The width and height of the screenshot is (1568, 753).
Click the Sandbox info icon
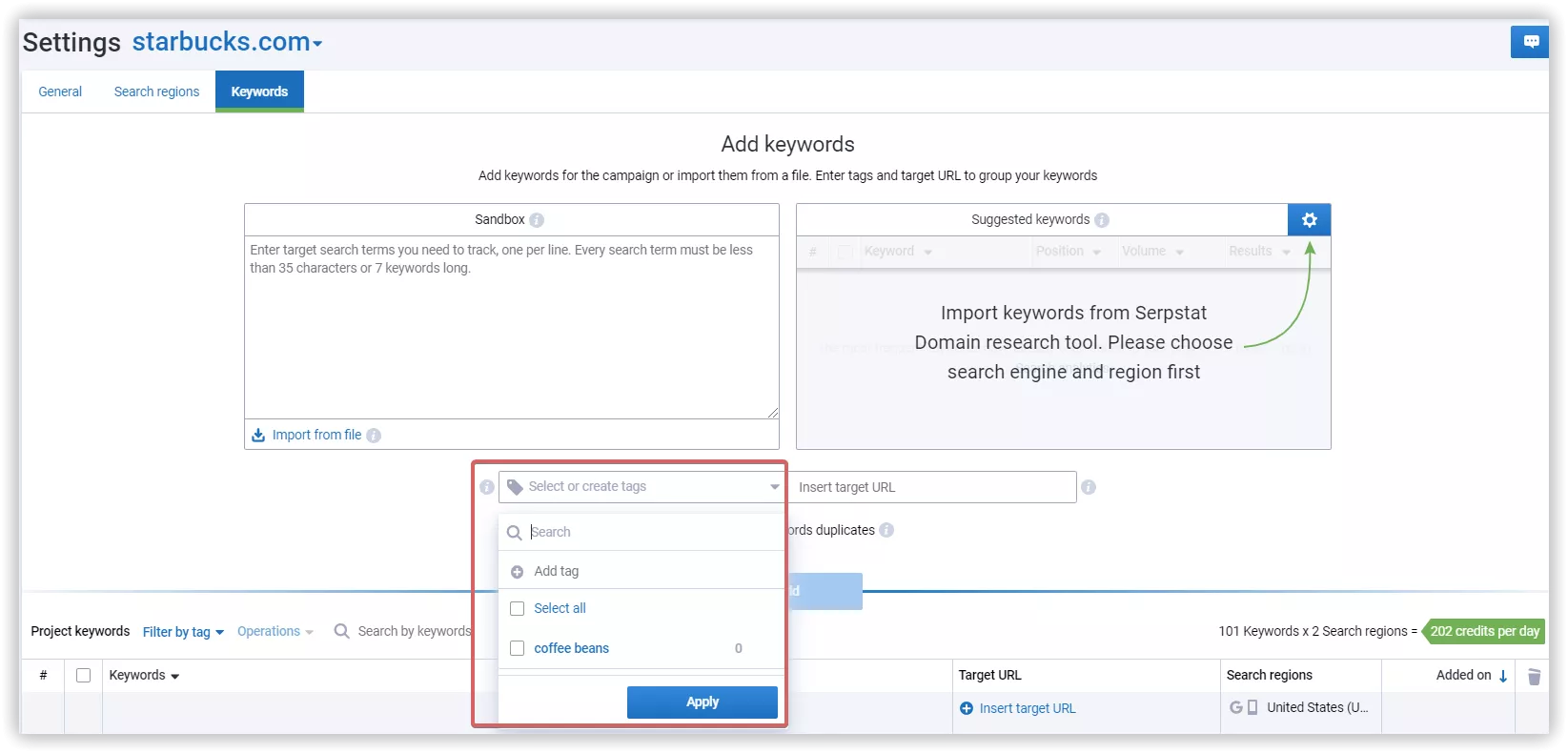pos(537,220)
